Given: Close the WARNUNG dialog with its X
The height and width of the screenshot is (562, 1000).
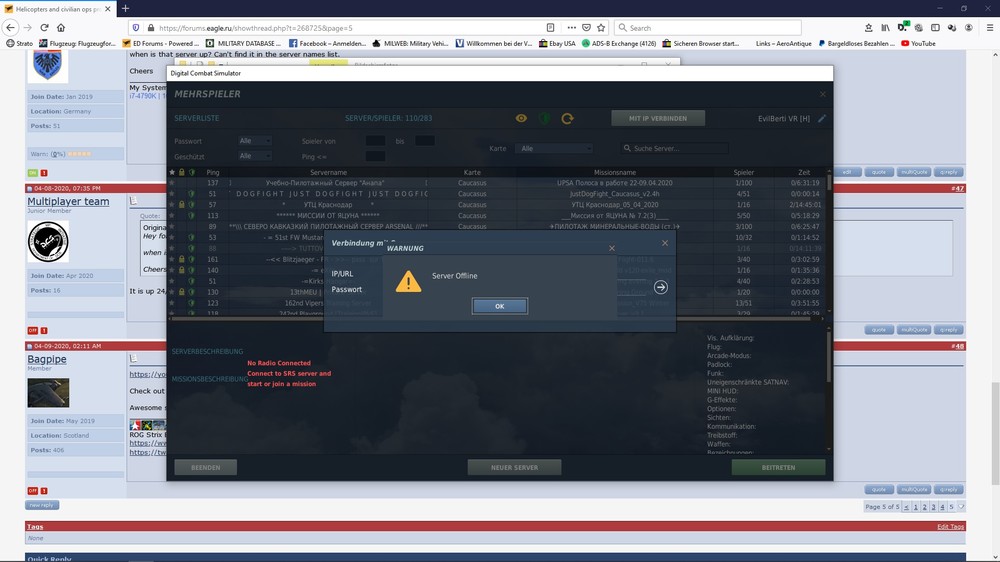Looking at the screenshot, I should click(x=612, y=248).
